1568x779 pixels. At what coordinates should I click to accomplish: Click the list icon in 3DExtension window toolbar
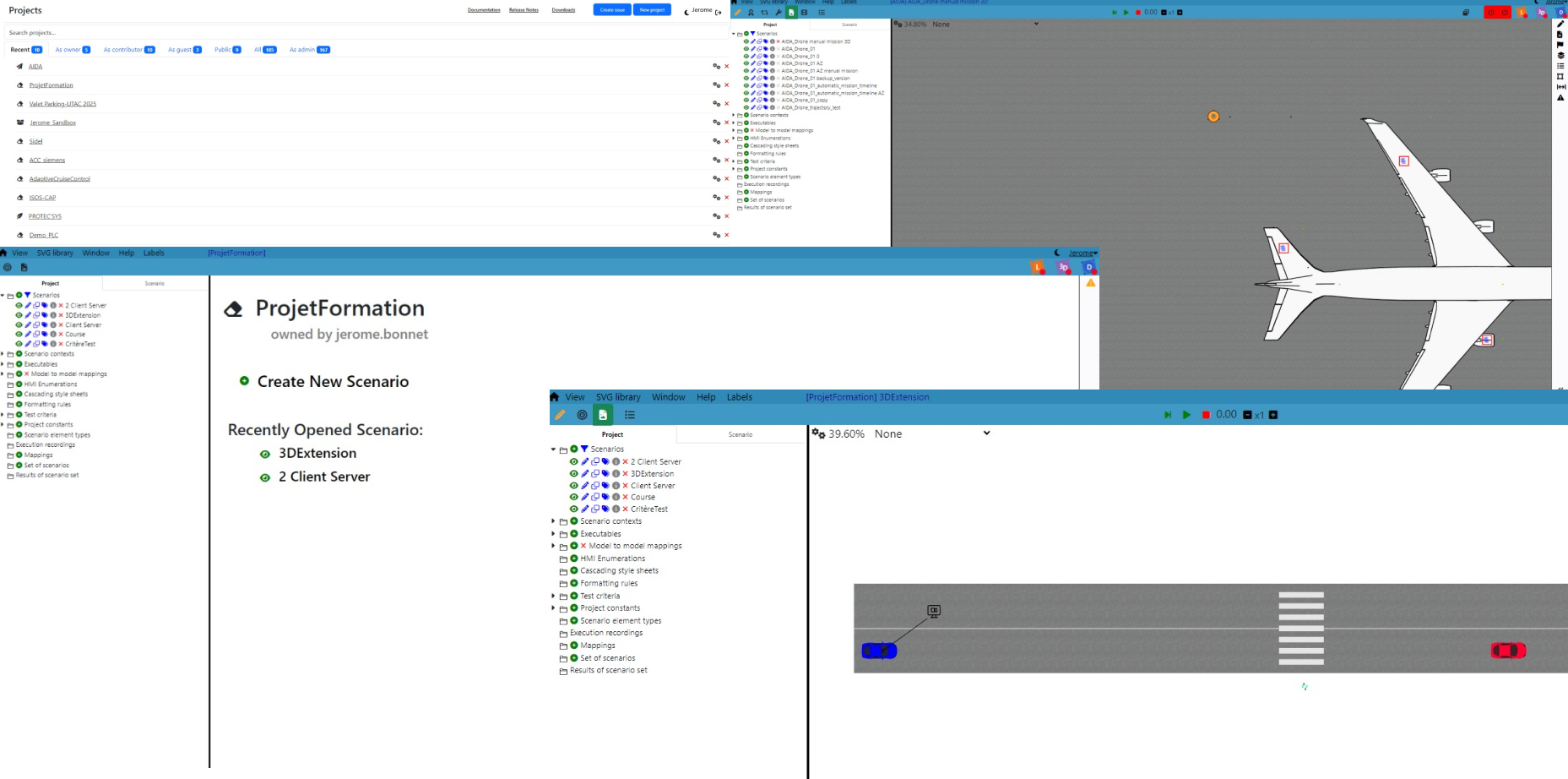click(x=630, y=415)
